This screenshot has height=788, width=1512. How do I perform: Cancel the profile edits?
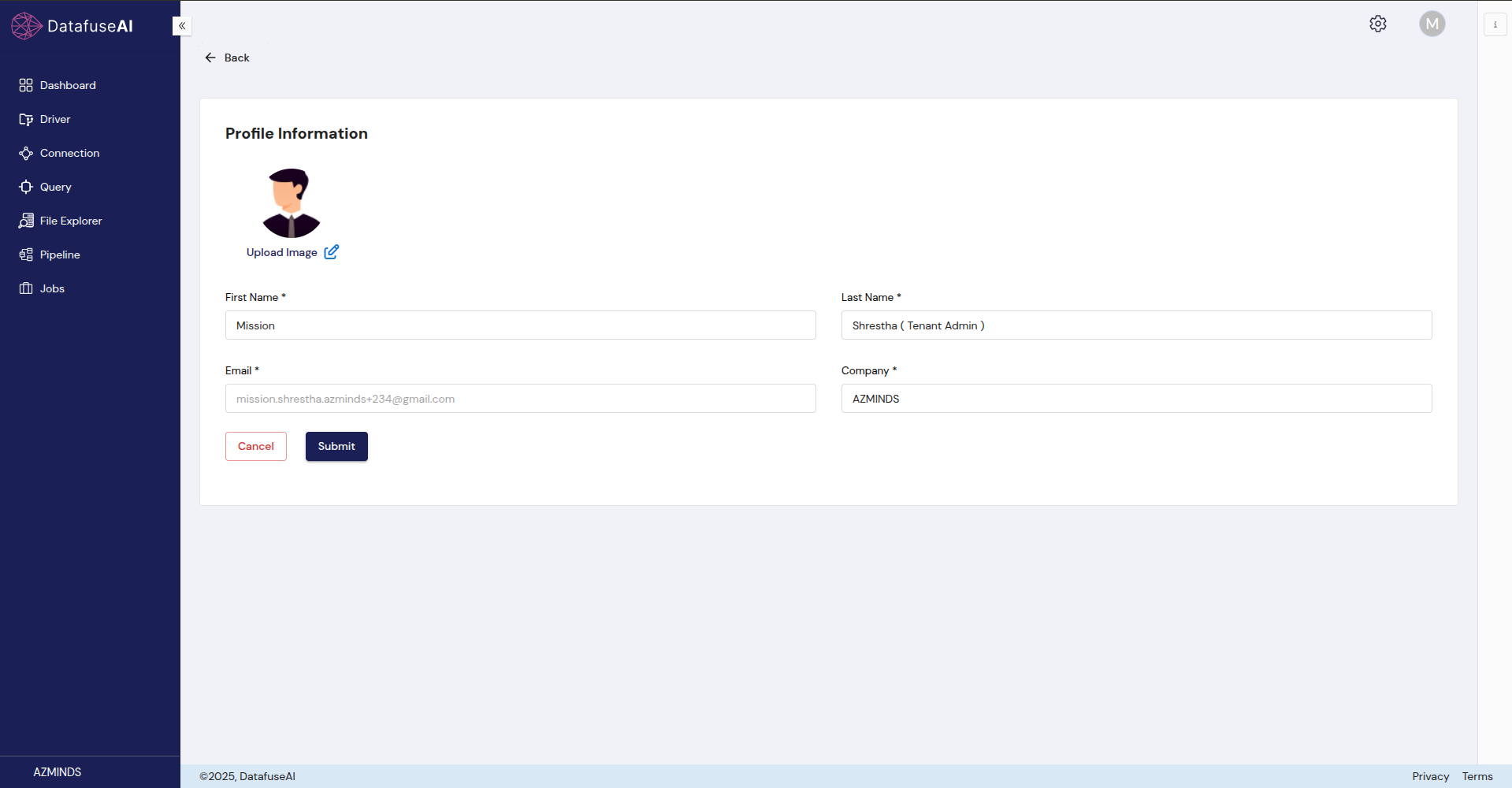(256, 447)
